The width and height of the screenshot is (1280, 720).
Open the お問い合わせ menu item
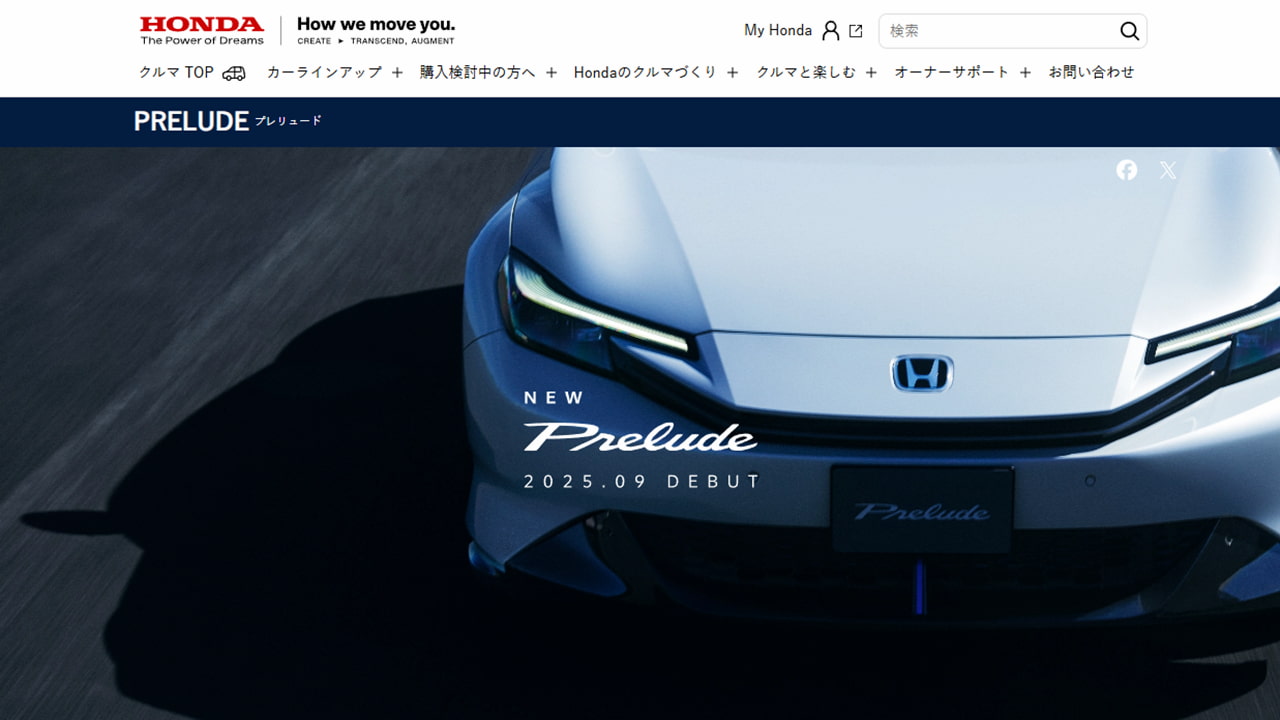tap(1091, 72)
